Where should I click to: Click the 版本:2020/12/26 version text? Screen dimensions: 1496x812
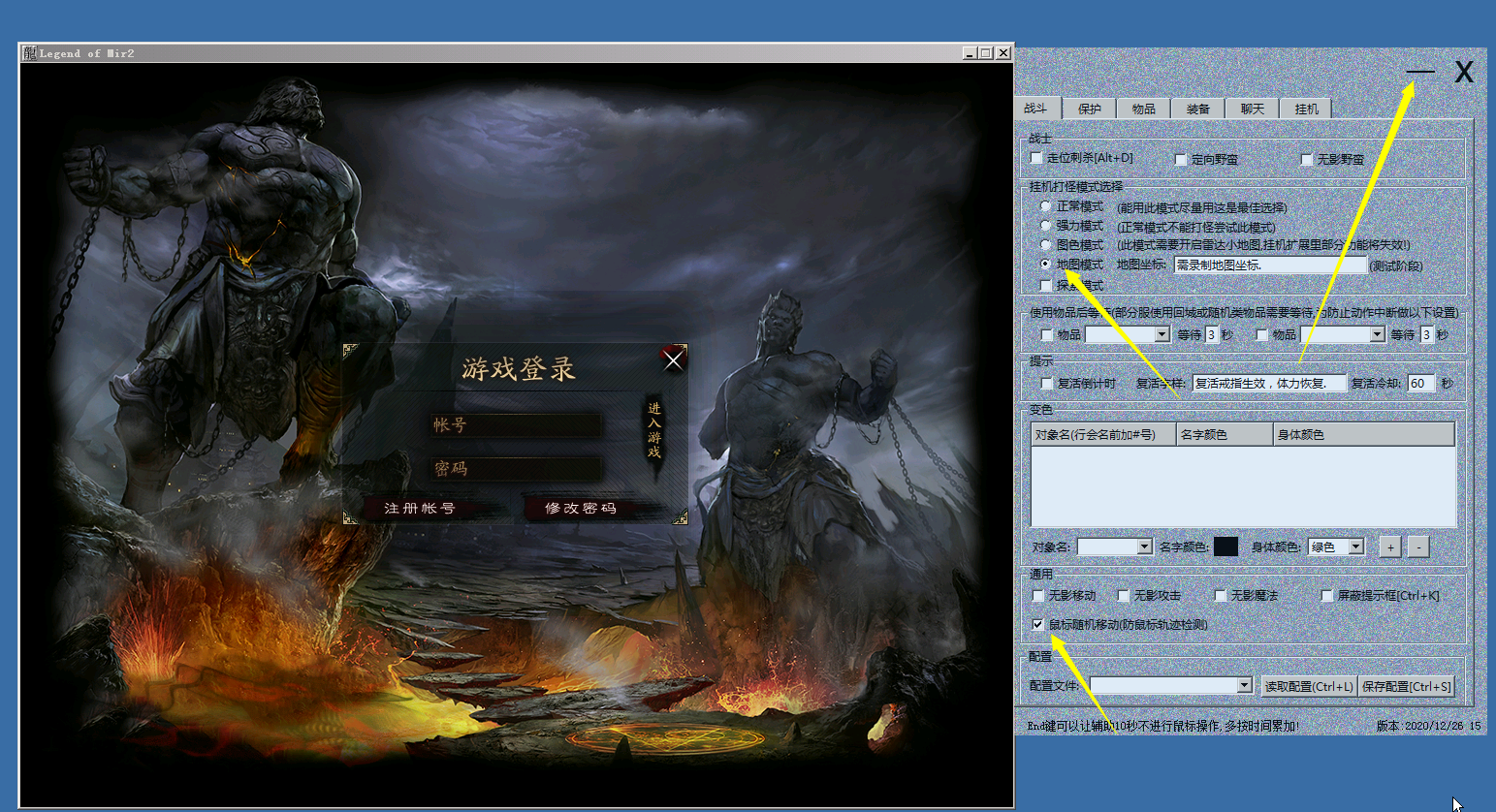1428,726
